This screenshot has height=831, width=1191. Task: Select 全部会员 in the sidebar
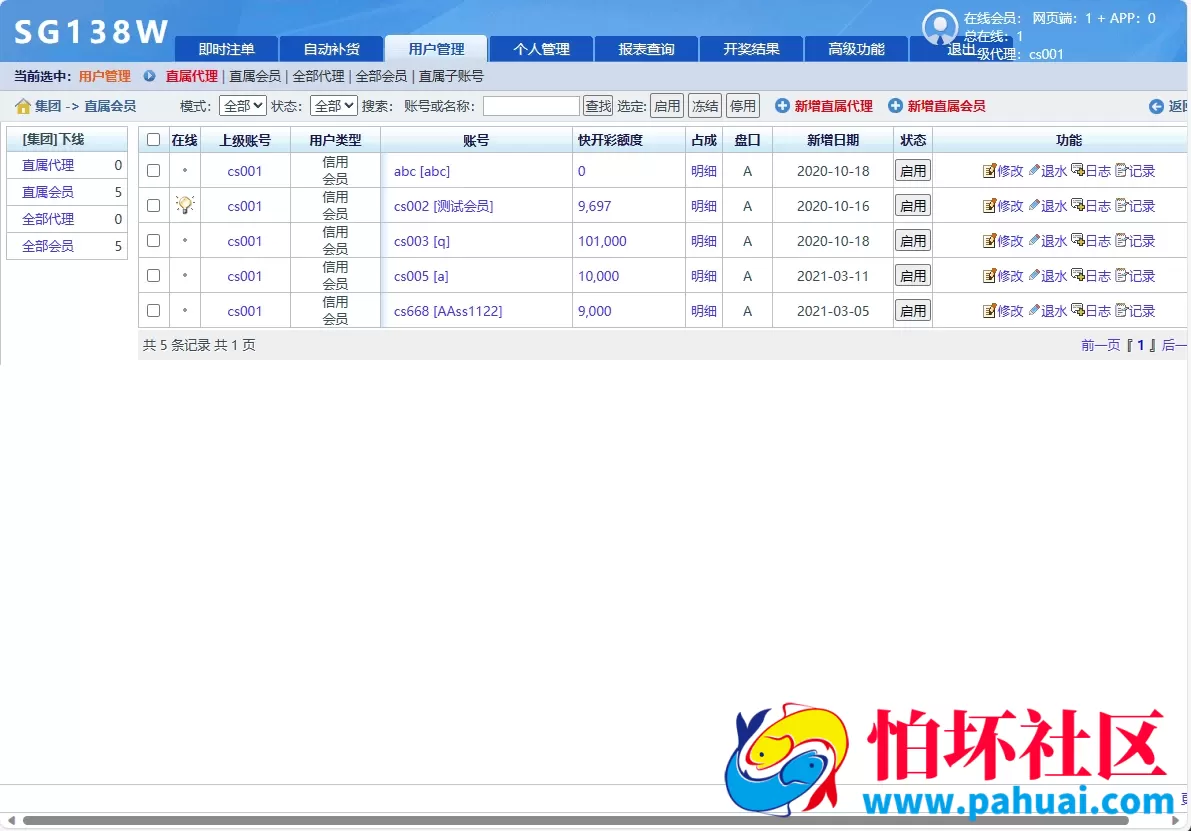48,246
